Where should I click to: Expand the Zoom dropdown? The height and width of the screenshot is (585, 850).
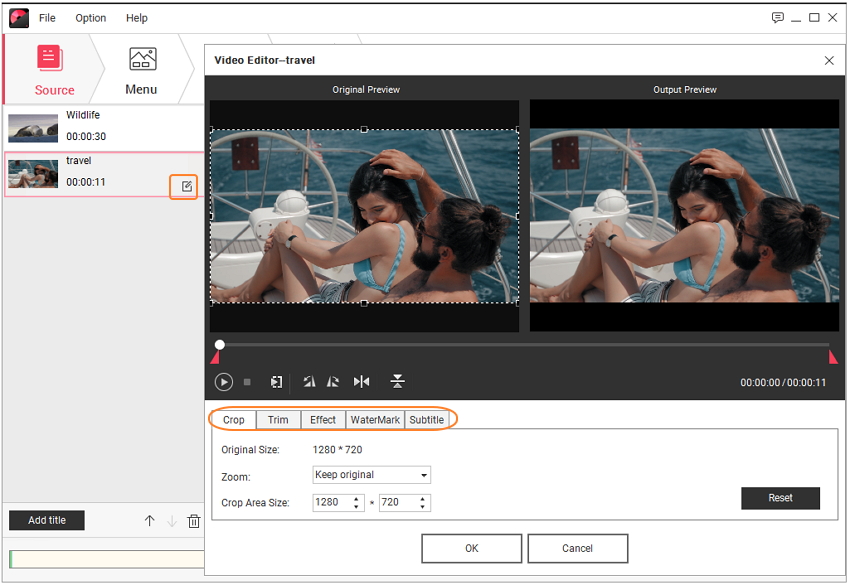[x=424, y=475]
